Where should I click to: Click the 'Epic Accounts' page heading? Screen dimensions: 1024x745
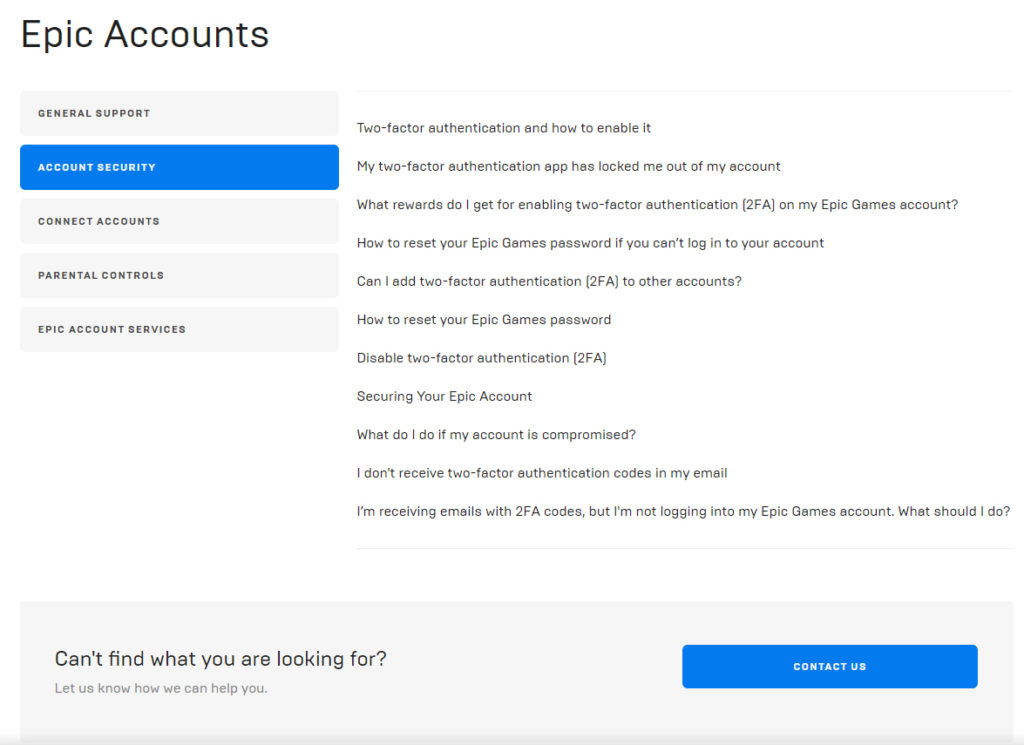[x=145, y=34]
